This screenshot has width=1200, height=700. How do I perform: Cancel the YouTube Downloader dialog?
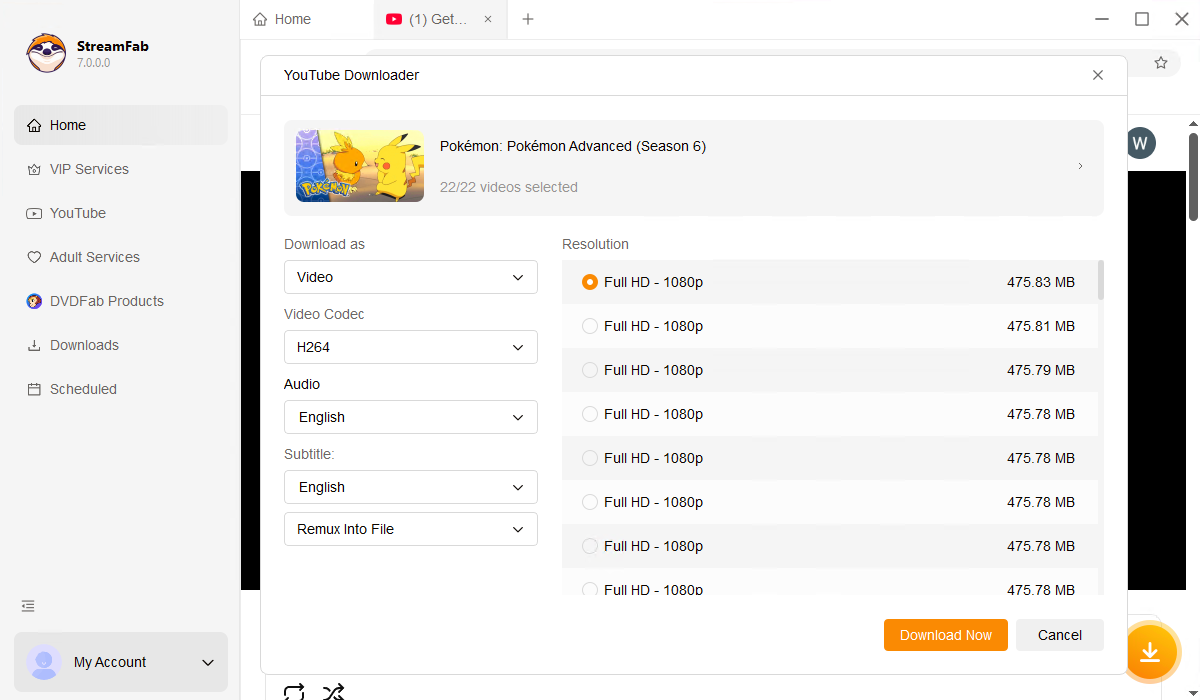tap(1059, 635)
